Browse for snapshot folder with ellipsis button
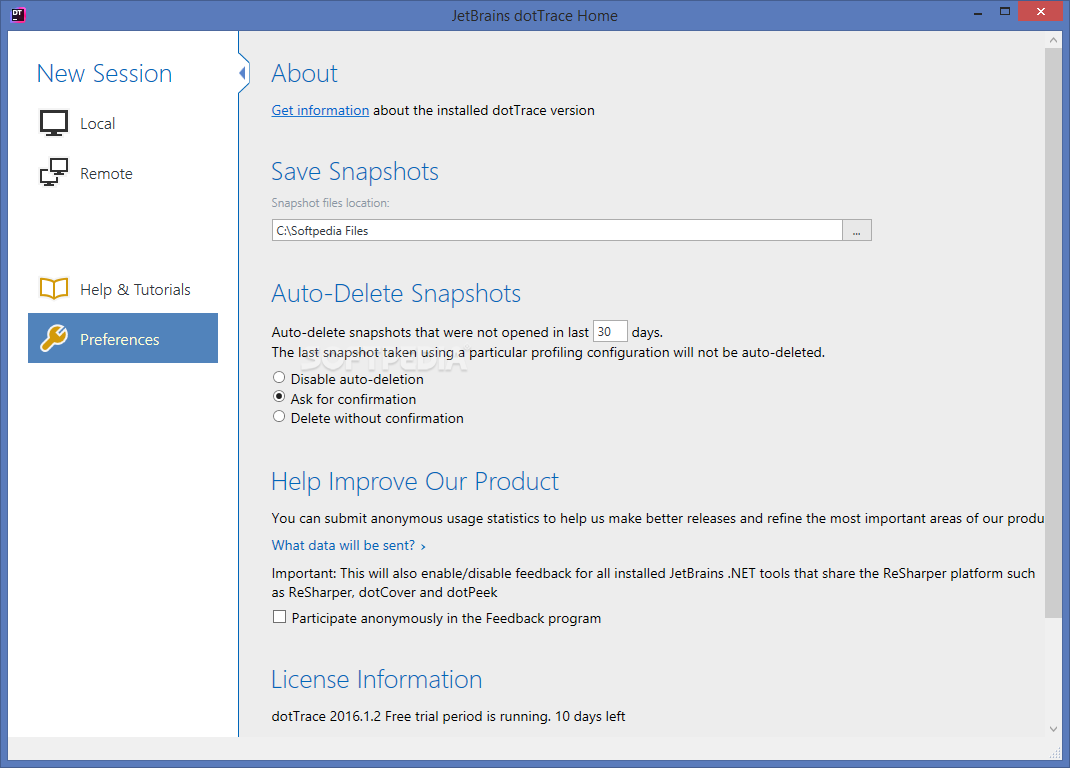 [856, 230]
